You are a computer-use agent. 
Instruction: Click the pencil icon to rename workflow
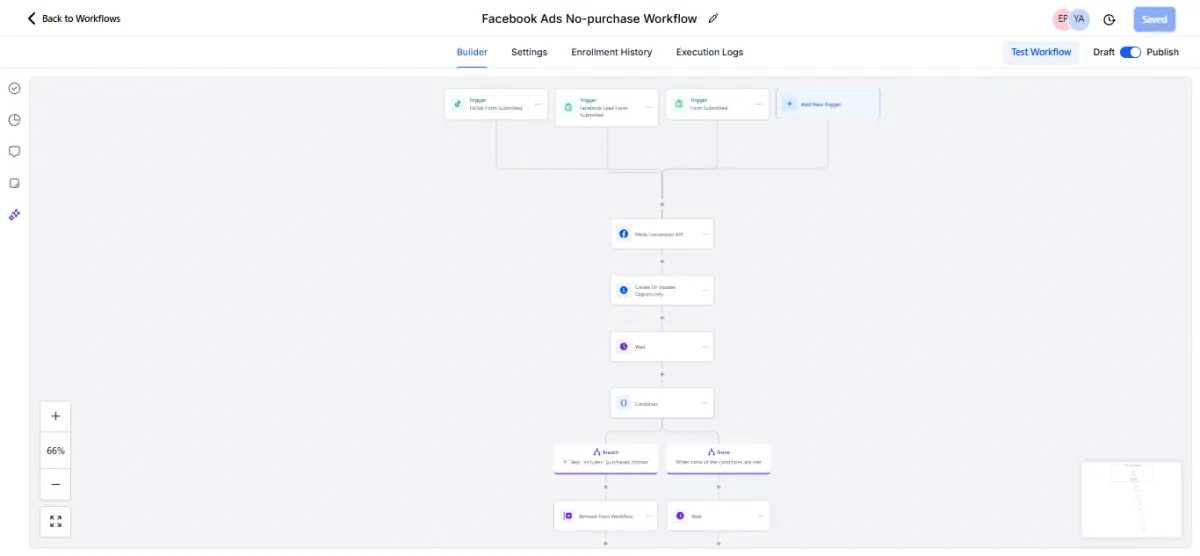pos(713,18)
